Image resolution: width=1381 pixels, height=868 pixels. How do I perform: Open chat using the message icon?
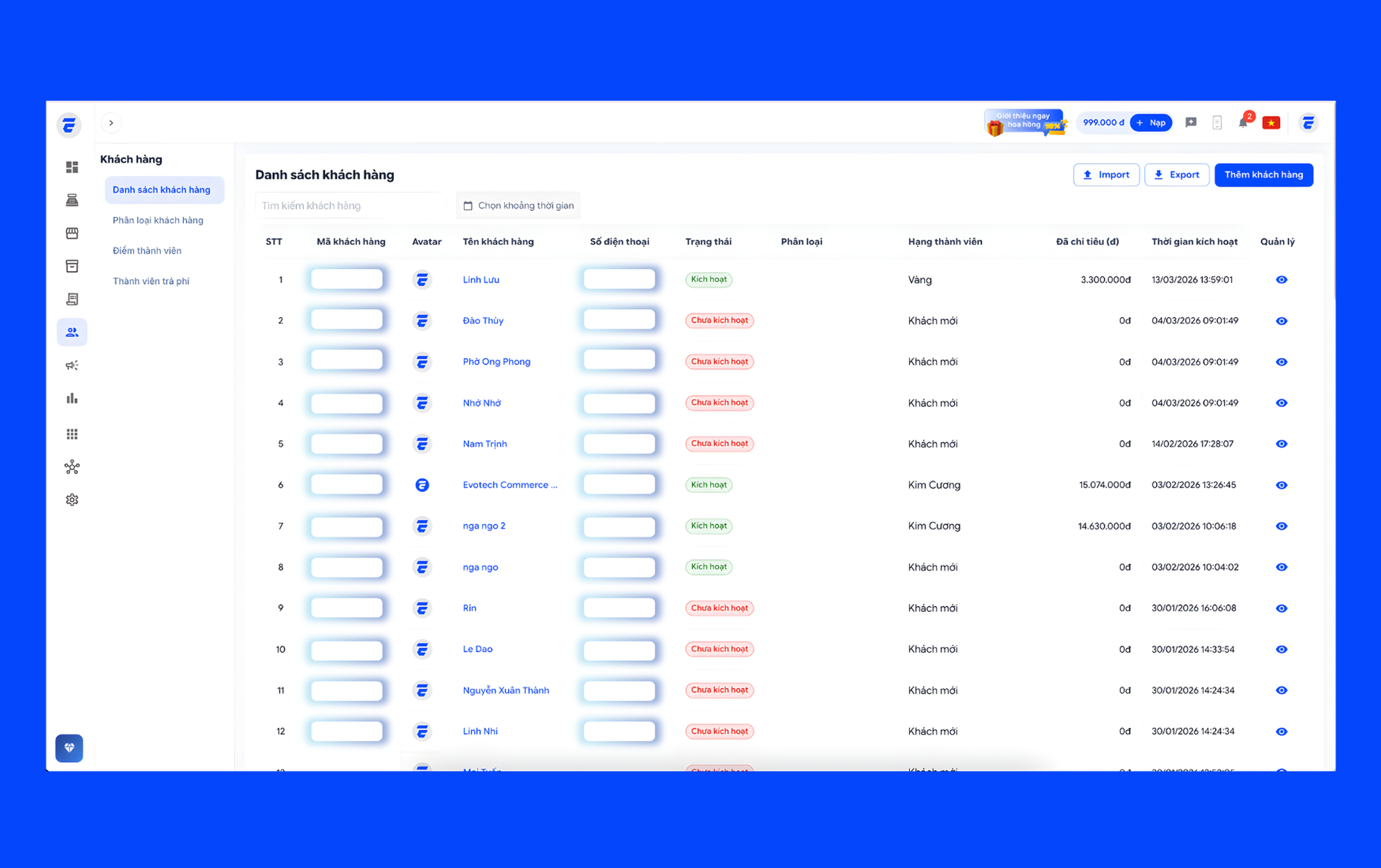tap(1191, 122)
